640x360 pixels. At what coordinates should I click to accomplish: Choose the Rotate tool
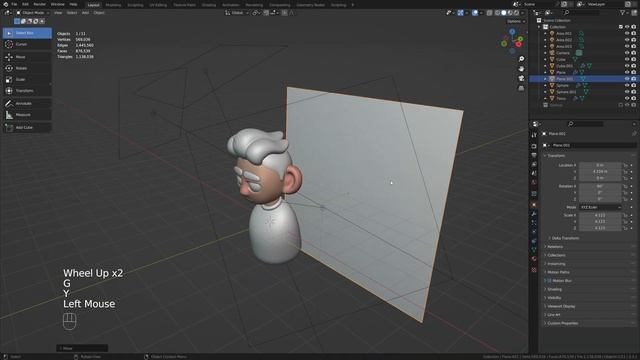(27, 68)
